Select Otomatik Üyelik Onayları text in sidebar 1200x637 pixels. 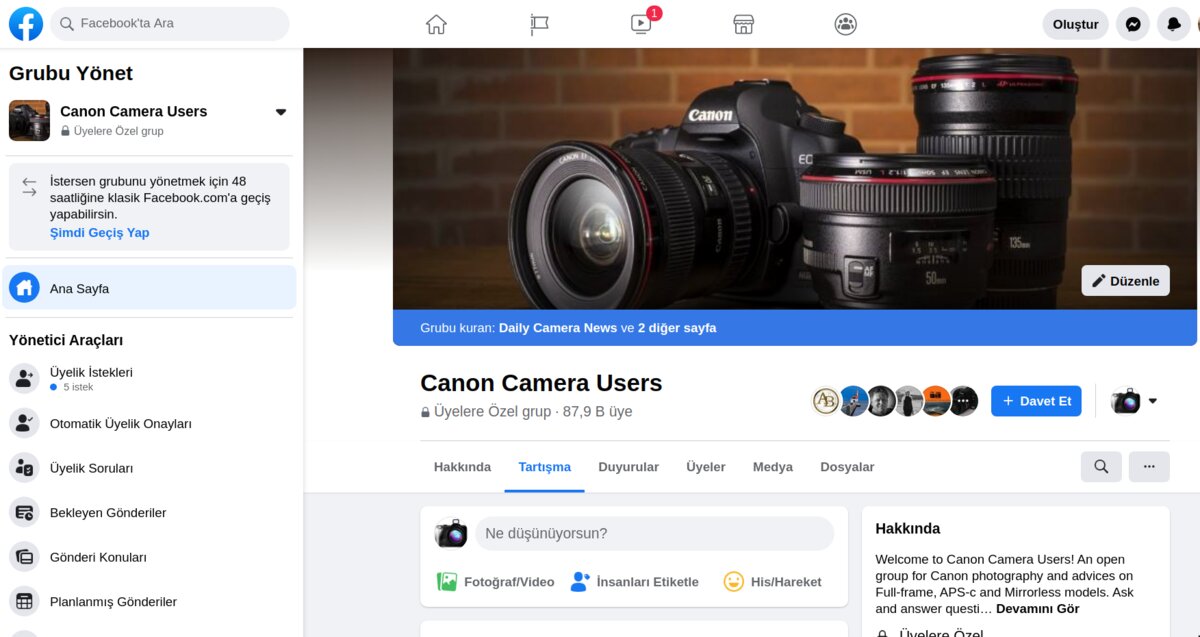point(121,423)
